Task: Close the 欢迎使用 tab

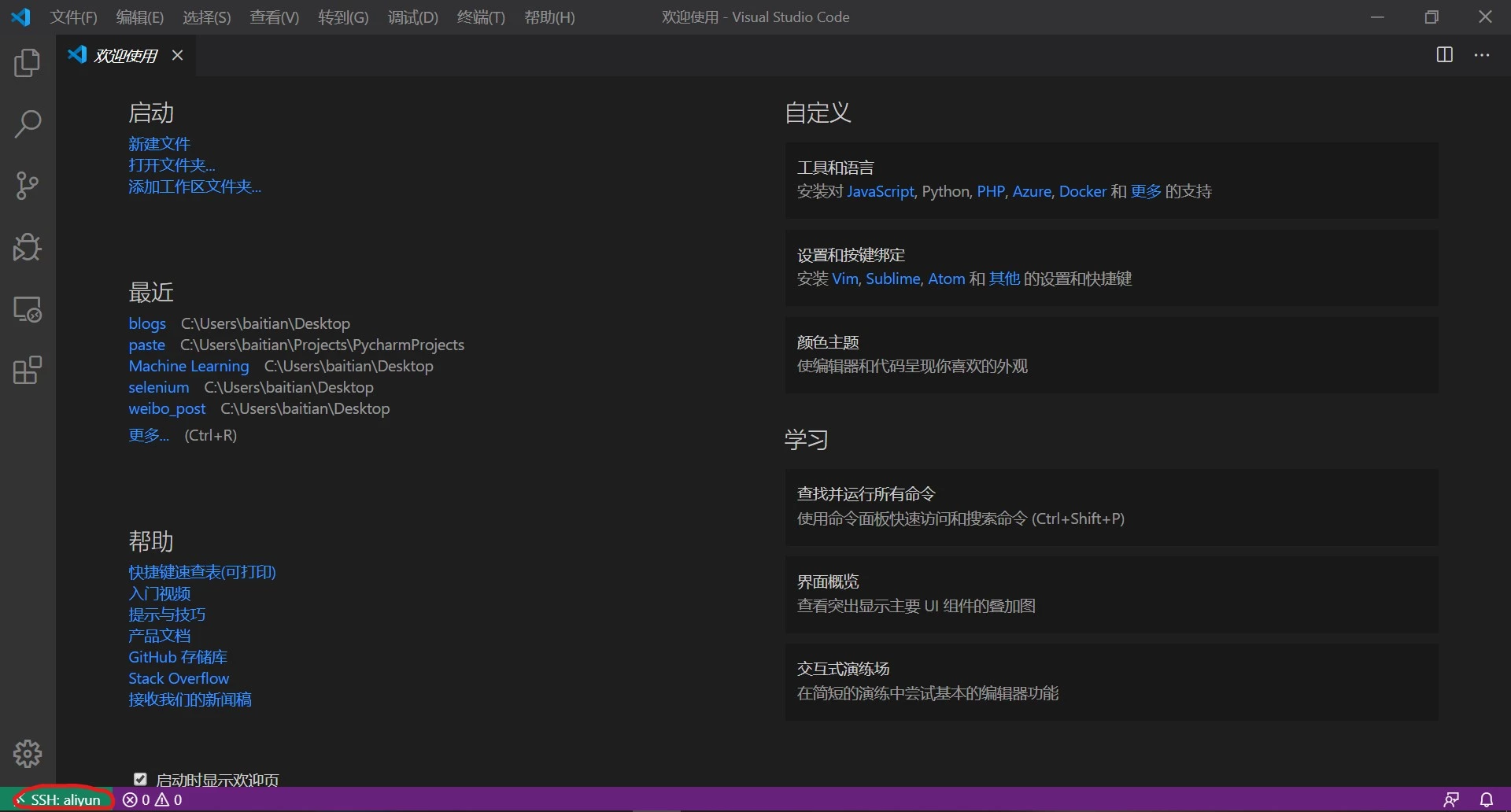Action: [178, 55]
